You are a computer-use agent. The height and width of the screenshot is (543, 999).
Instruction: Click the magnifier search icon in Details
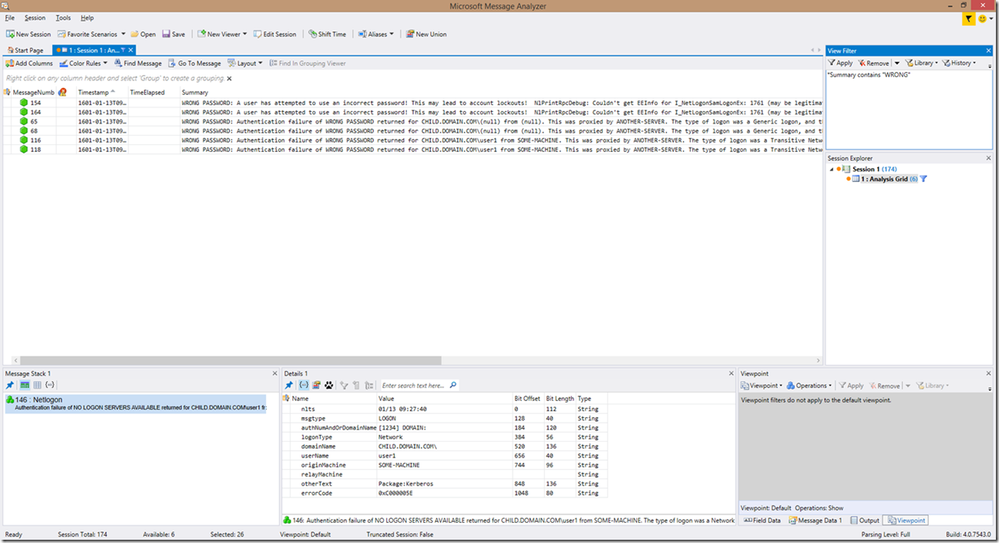[x=453, y=385]
